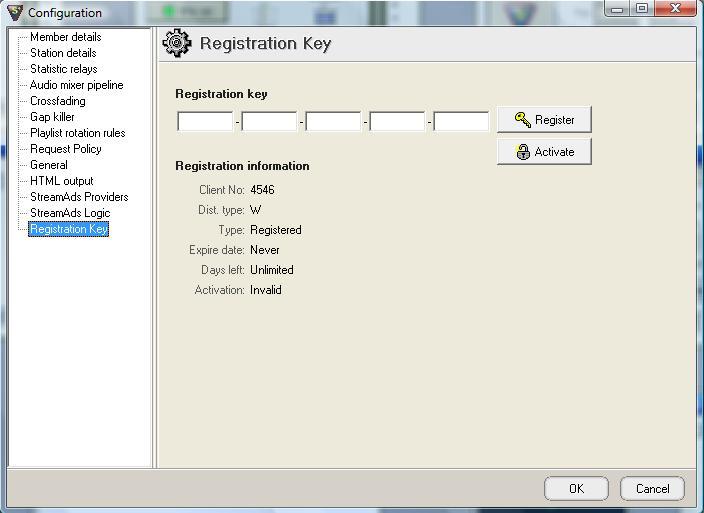This screenshot has height=513, width=704.
Task: Select Crossfading in the sidebar
Action: click(x=57, y=101)
